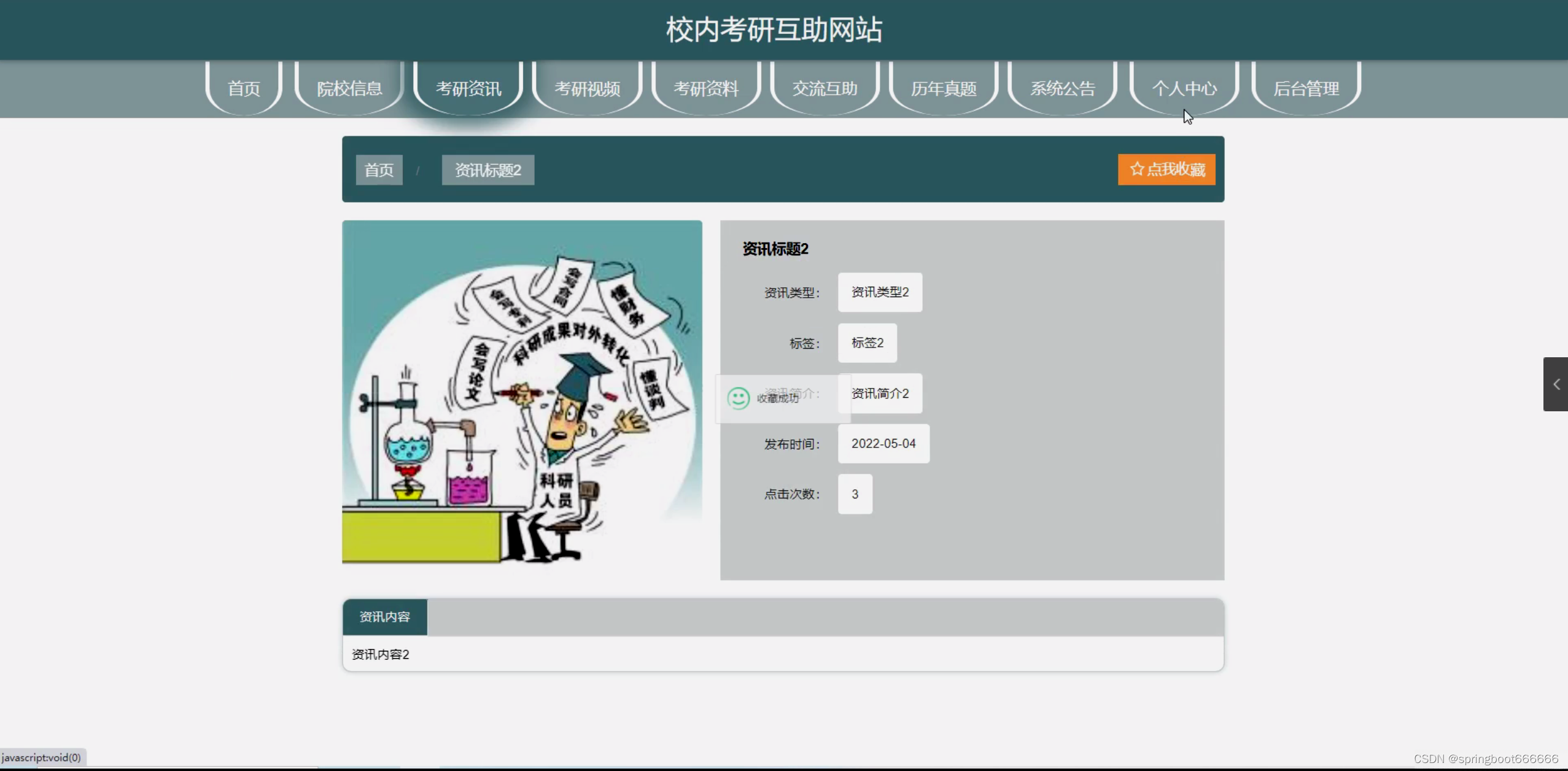Open 首页 in the navigation menu

244,89
